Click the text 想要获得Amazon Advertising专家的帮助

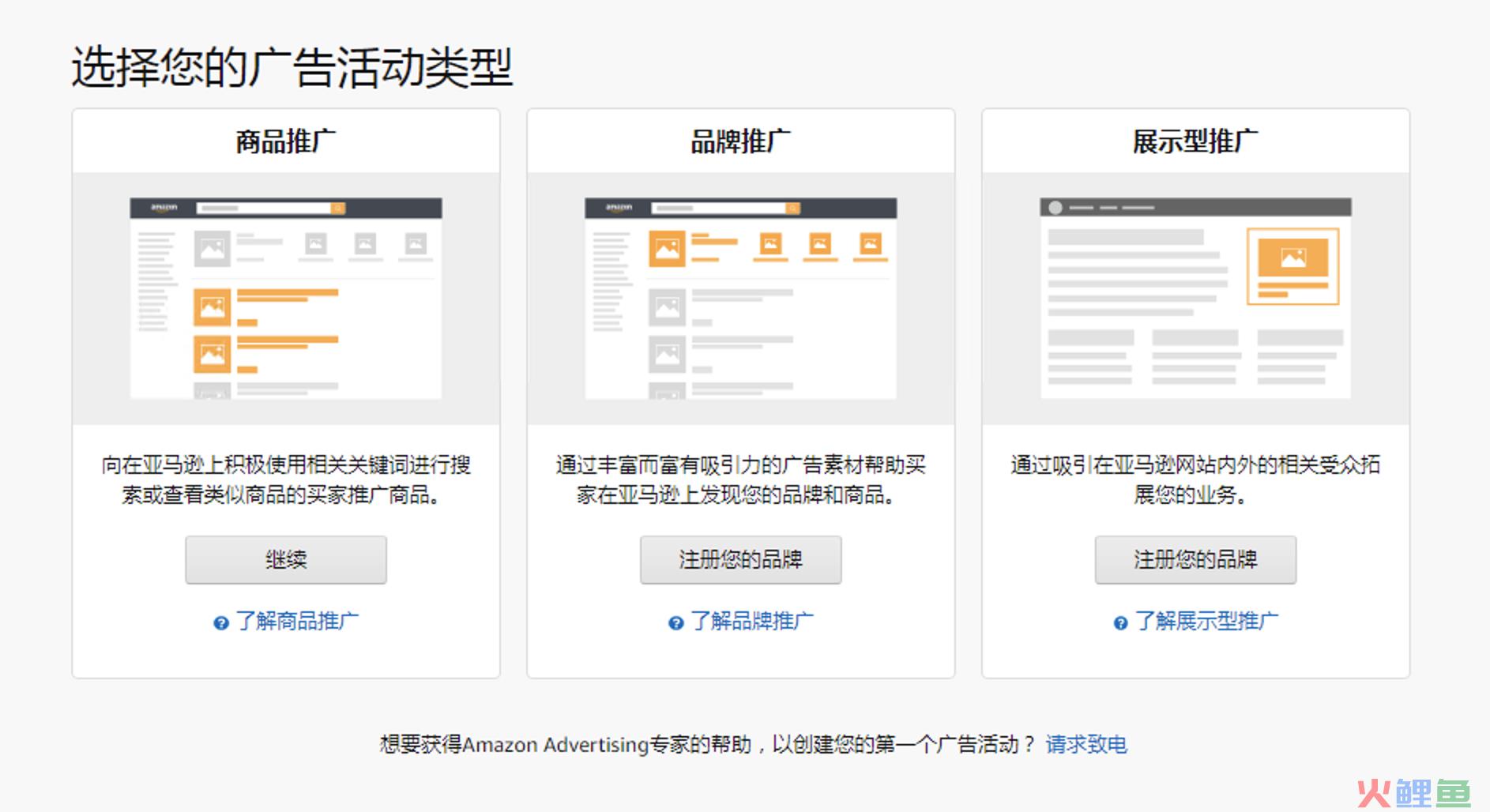[566, 744]
